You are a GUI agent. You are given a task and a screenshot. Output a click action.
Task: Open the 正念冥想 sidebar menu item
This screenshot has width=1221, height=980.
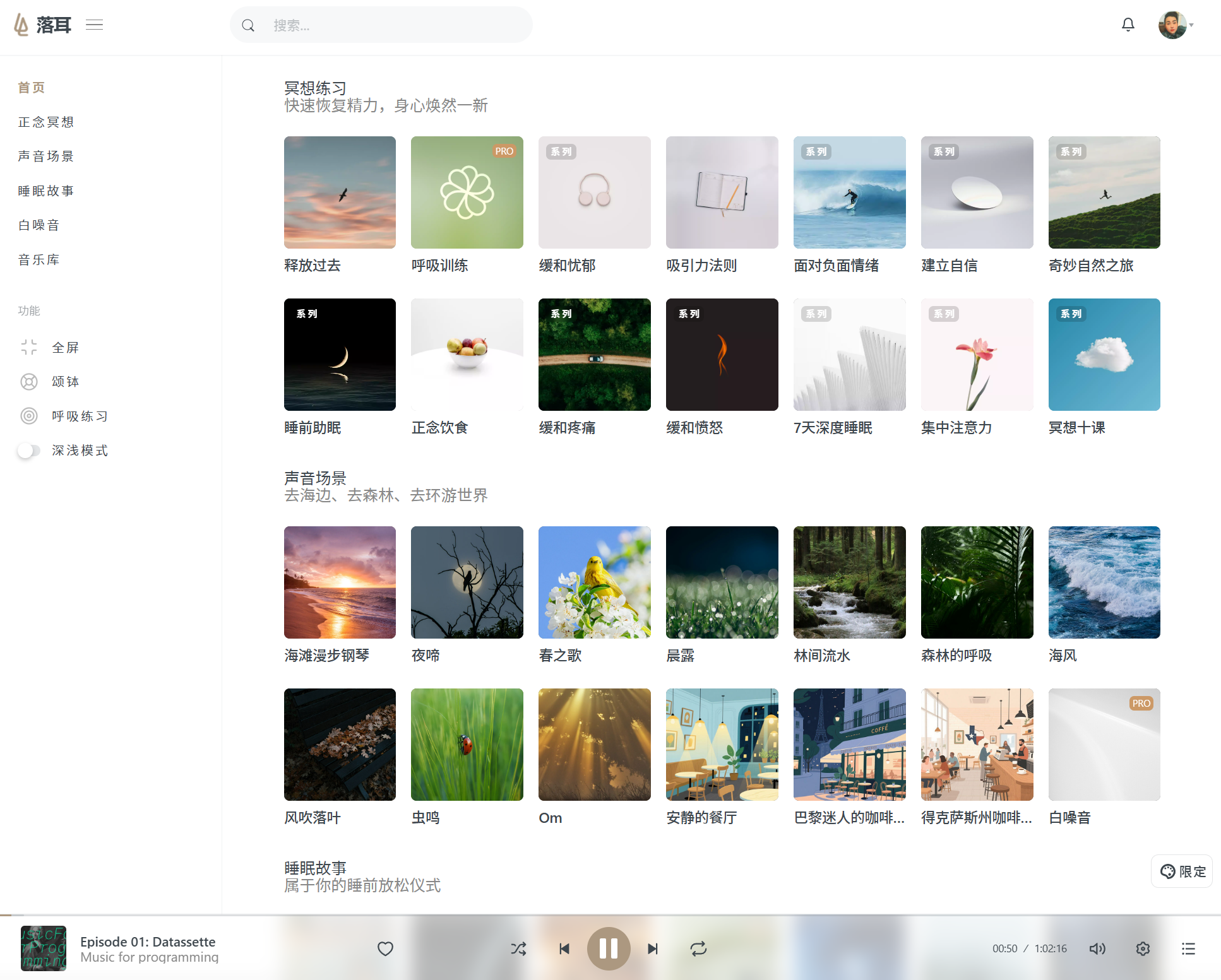pyautogui.click(x=46, y=122)
